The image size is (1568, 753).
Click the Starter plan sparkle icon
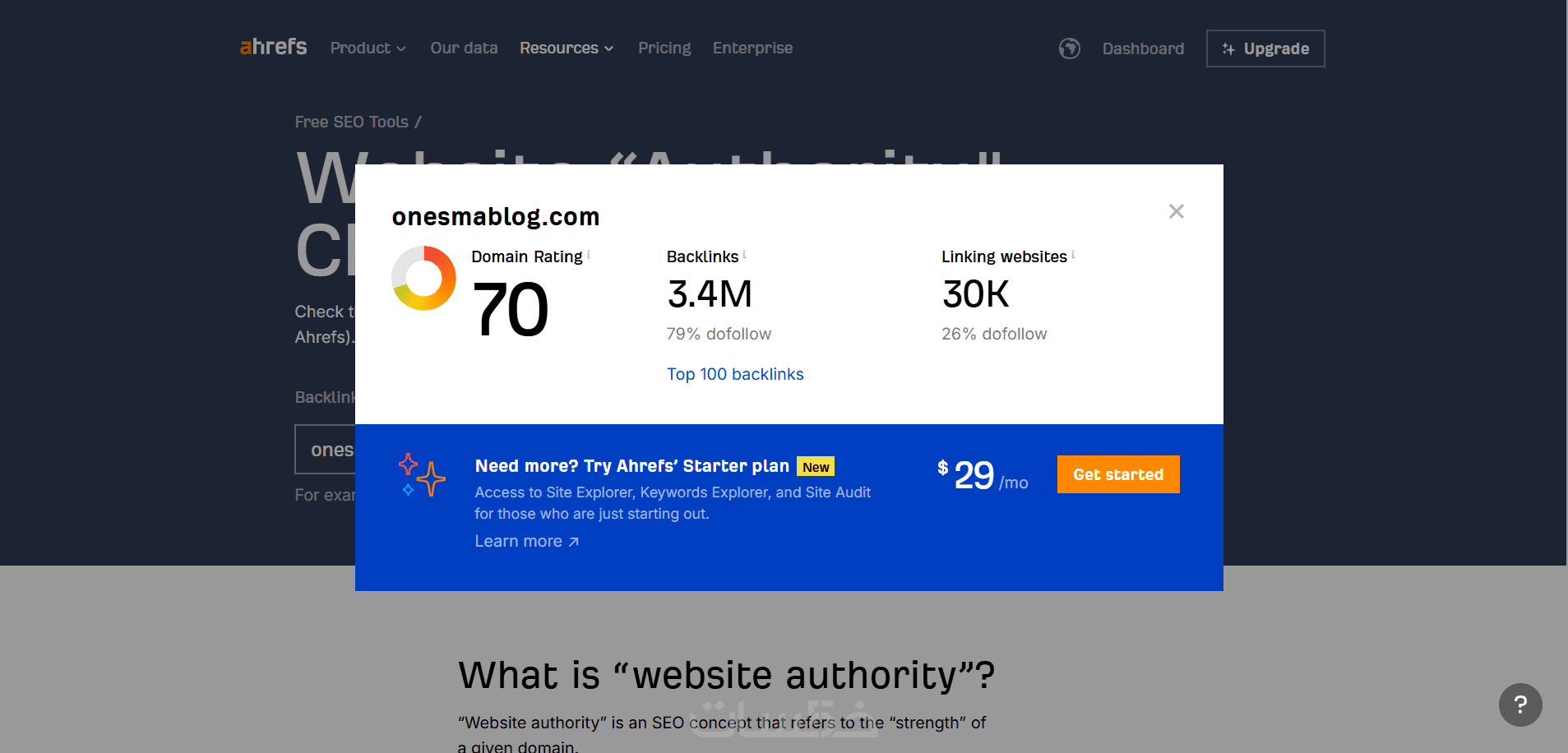pos(422,475)
